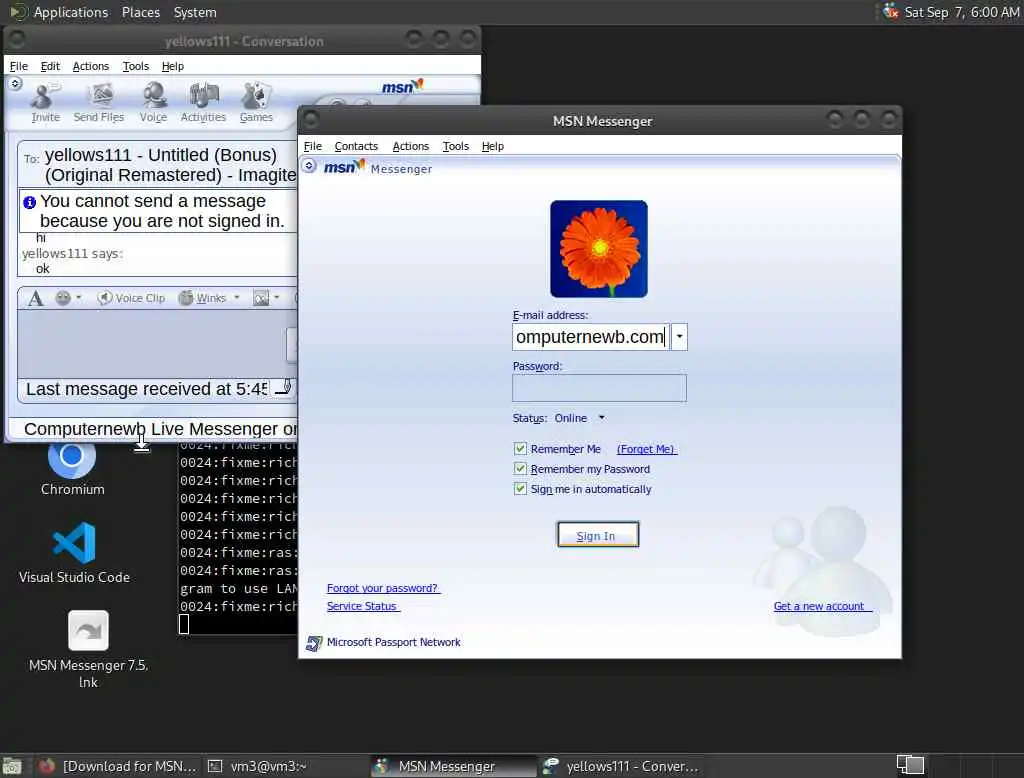Image resolution: width=1024 pixels, height=778 pixels.
Task: Switch to yellows111 - Conver... taskbar item
Action: pos(620,766)
